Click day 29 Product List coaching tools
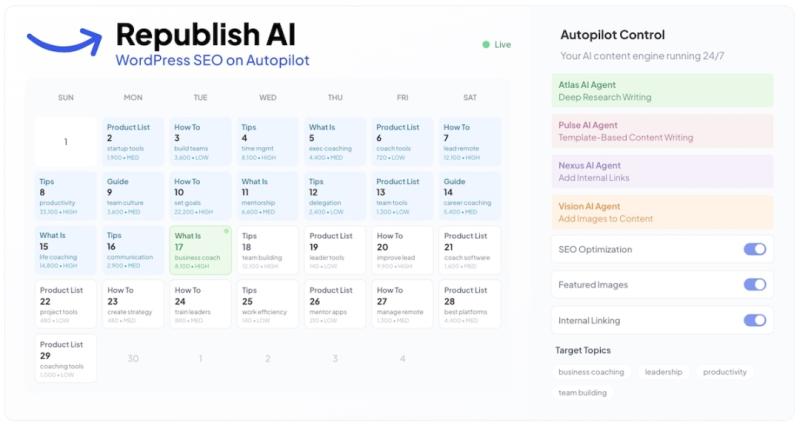 click(x=66, y=359)
